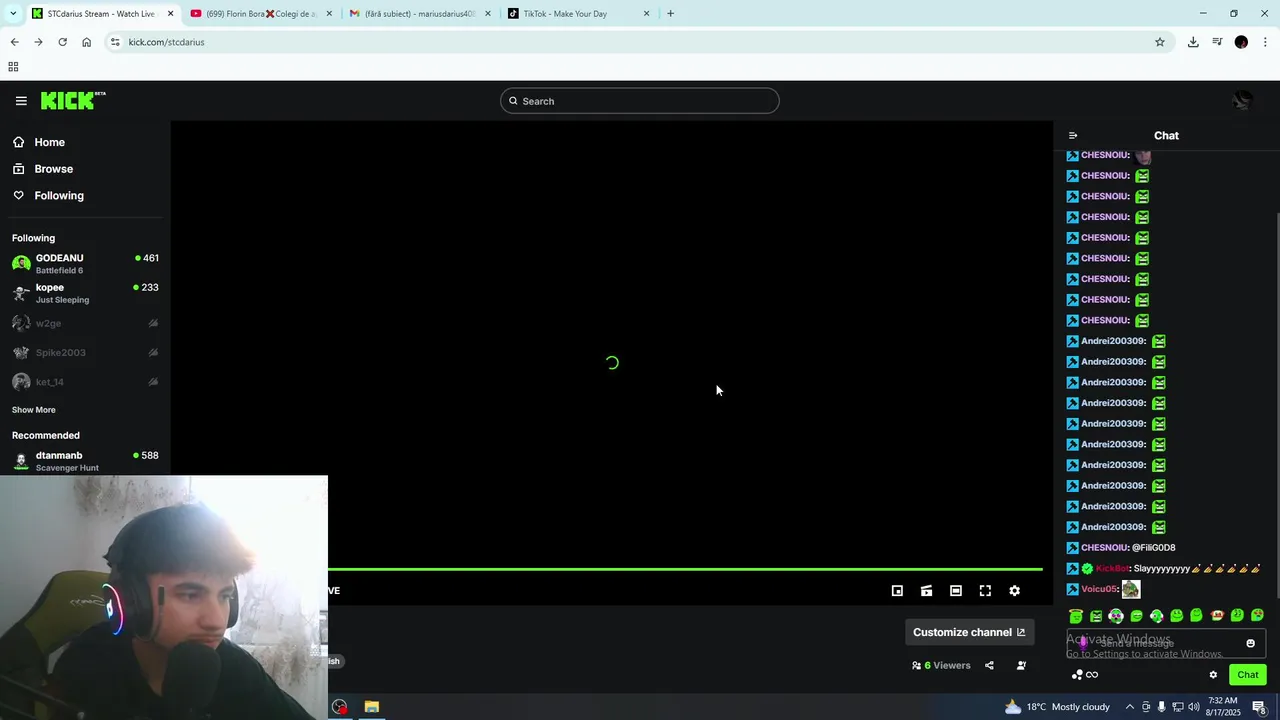Open a new browser tab
Screen dimensions: 1280x720
670,14
